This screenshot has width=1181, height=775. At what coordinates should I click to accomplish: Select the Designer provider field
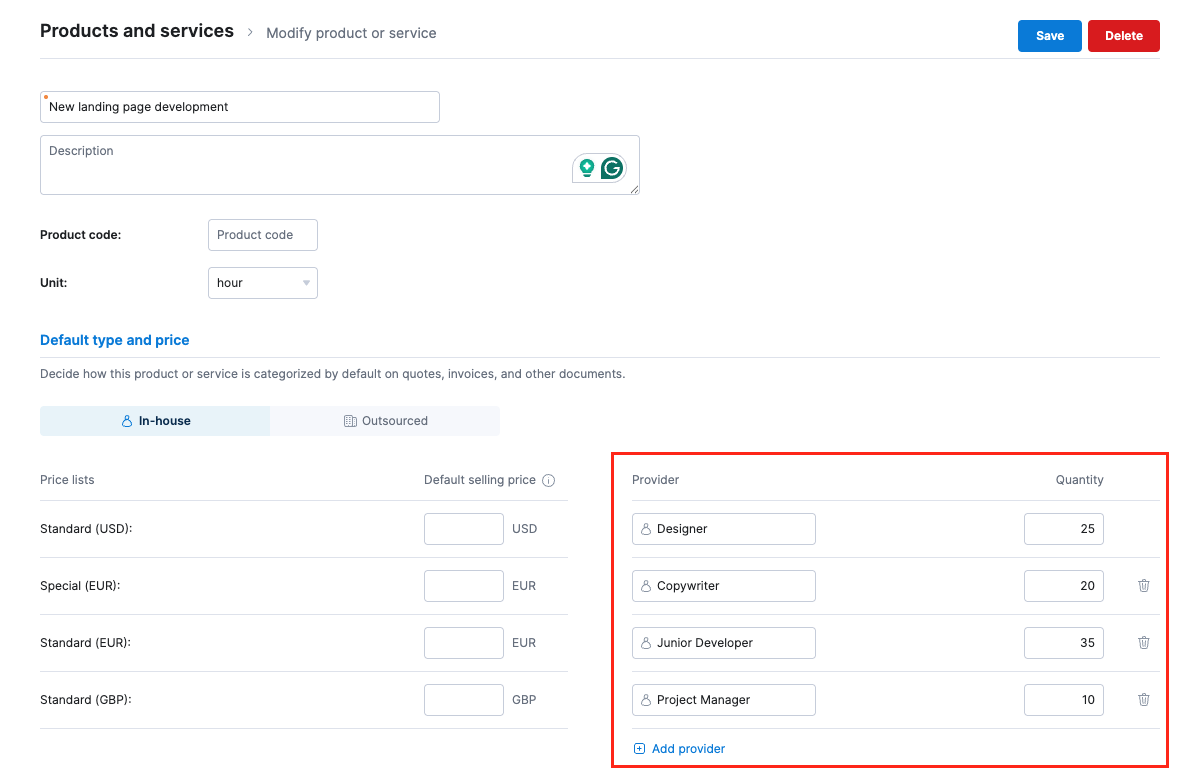click(723, 529)
